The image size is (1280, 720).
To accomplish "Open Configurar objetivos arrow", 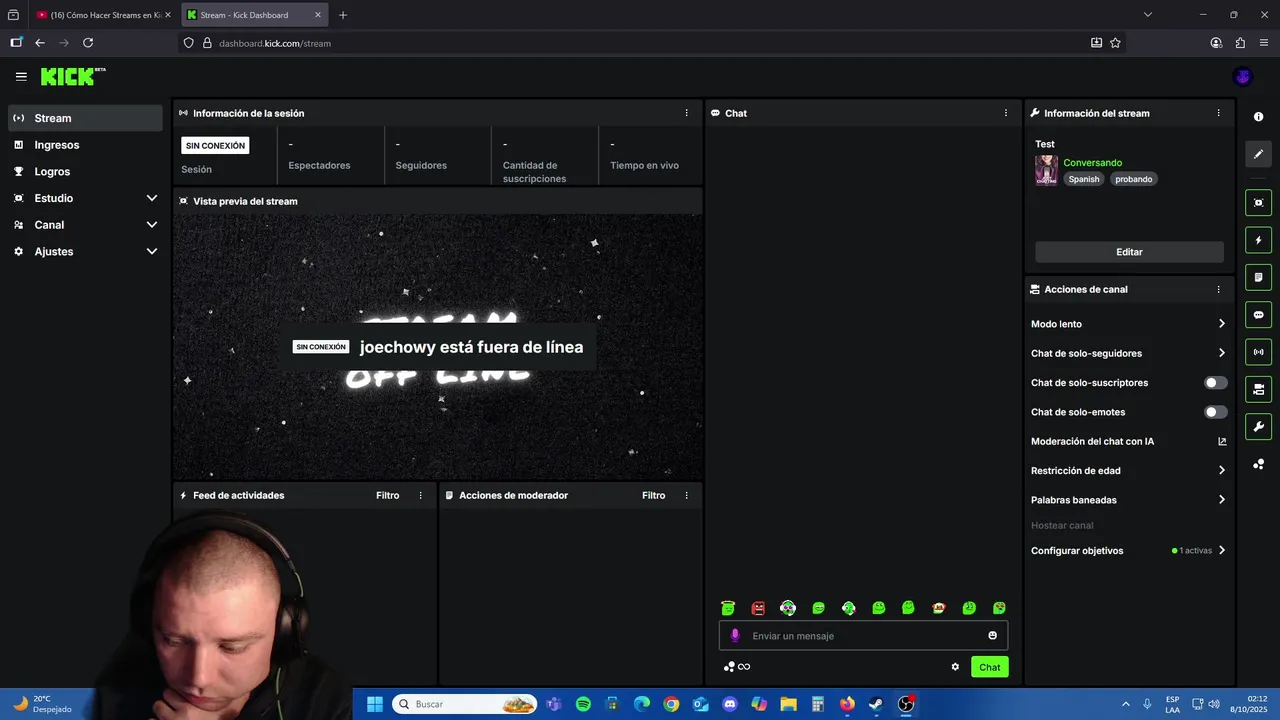I will pyautogui.click(x=1221, y=550).
